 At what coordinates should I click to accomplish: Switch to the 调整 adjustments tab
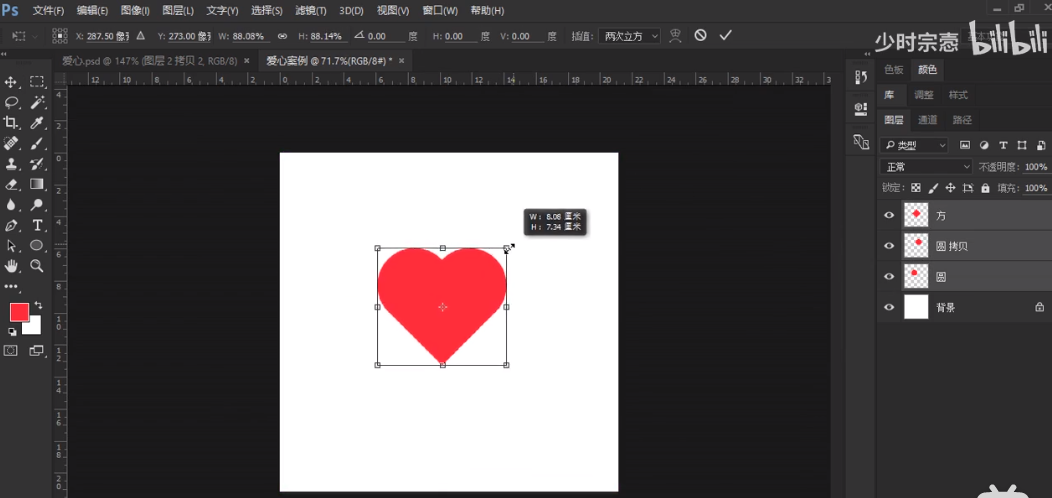point(924,95)
